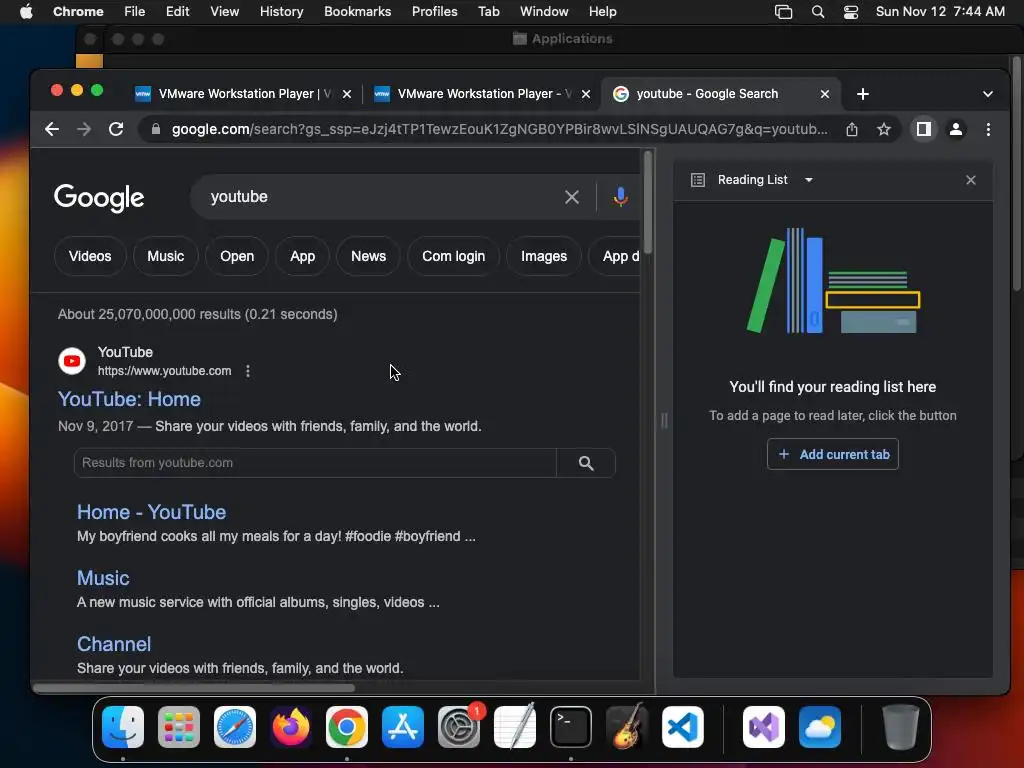
Task: Filter results by Images chip
Action: coord(543,256)
